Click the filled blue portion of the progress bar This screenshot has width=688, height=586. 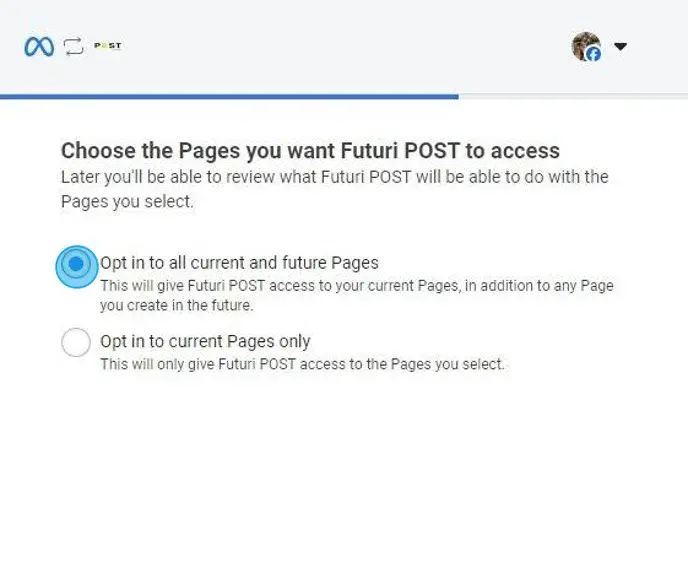coord(230,97)
